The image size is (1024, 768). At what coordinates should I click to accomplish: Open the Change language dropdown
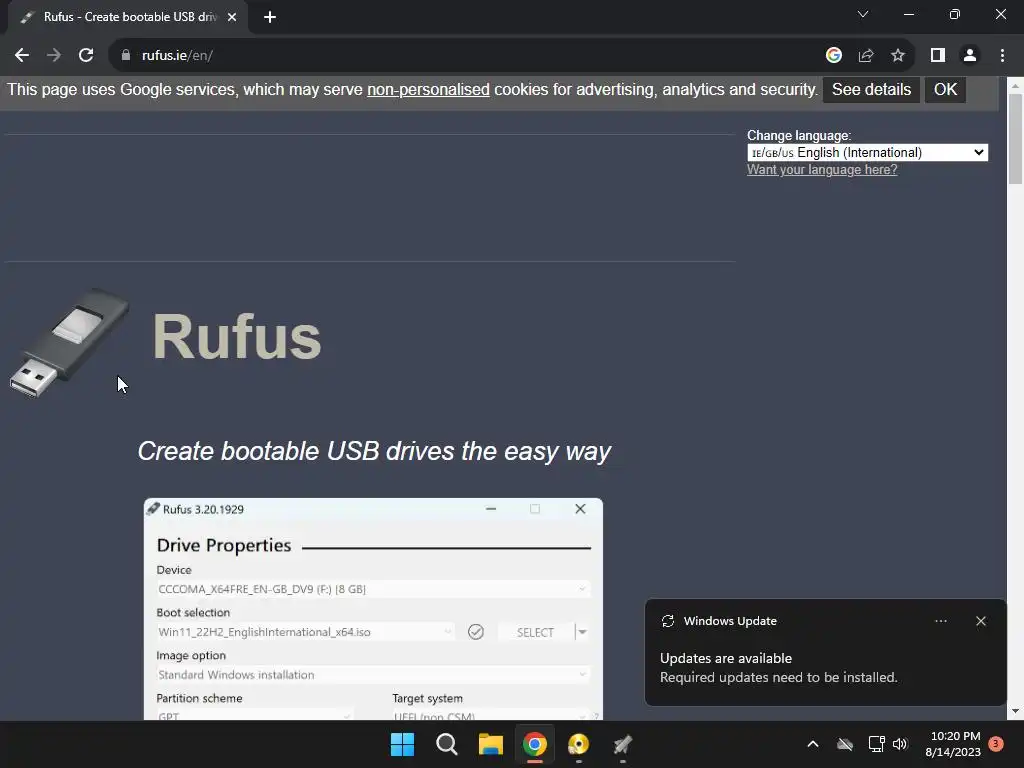[x=867, y=152]
